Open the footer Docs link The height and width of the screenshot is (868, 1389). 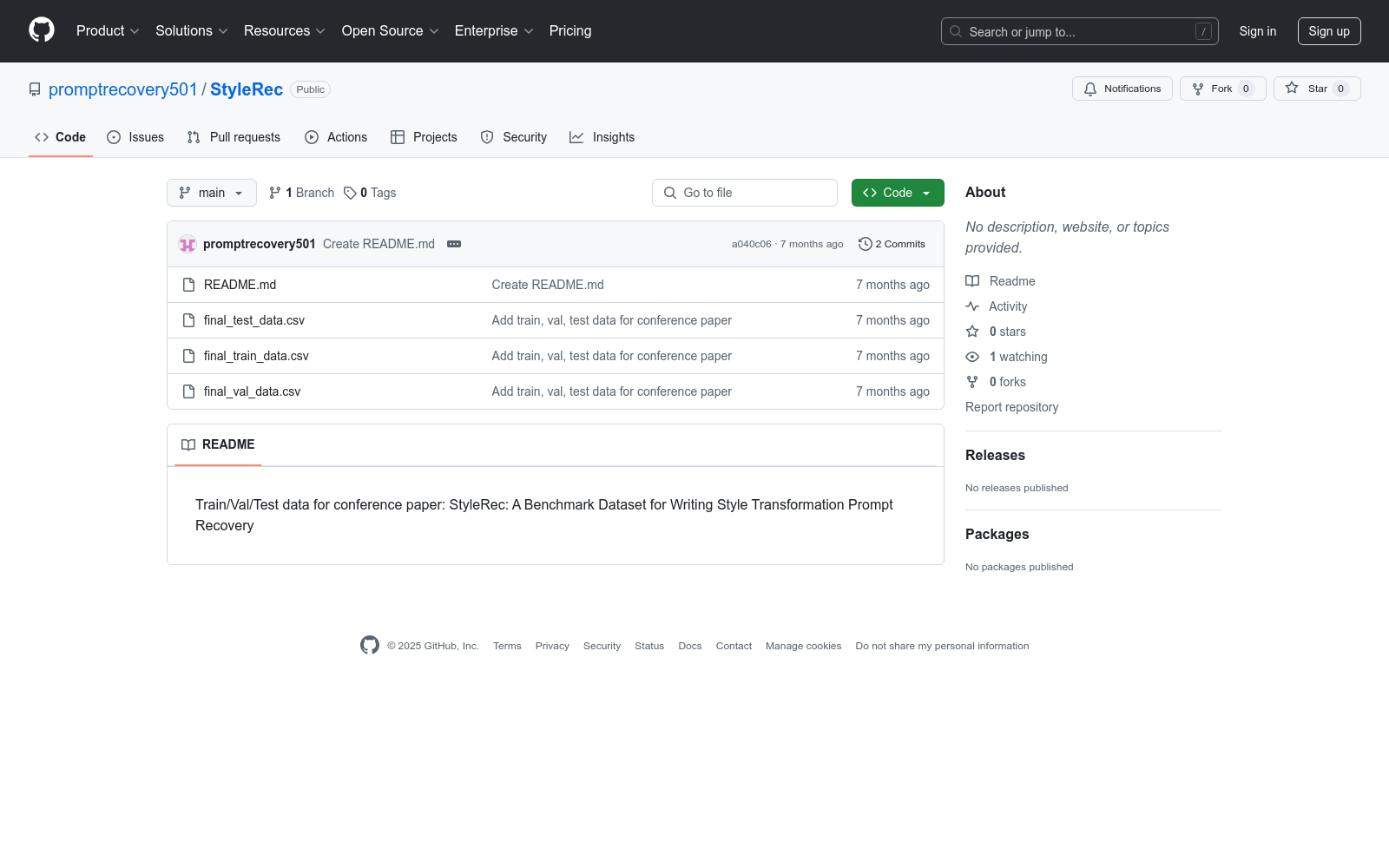tap(690, 646)
